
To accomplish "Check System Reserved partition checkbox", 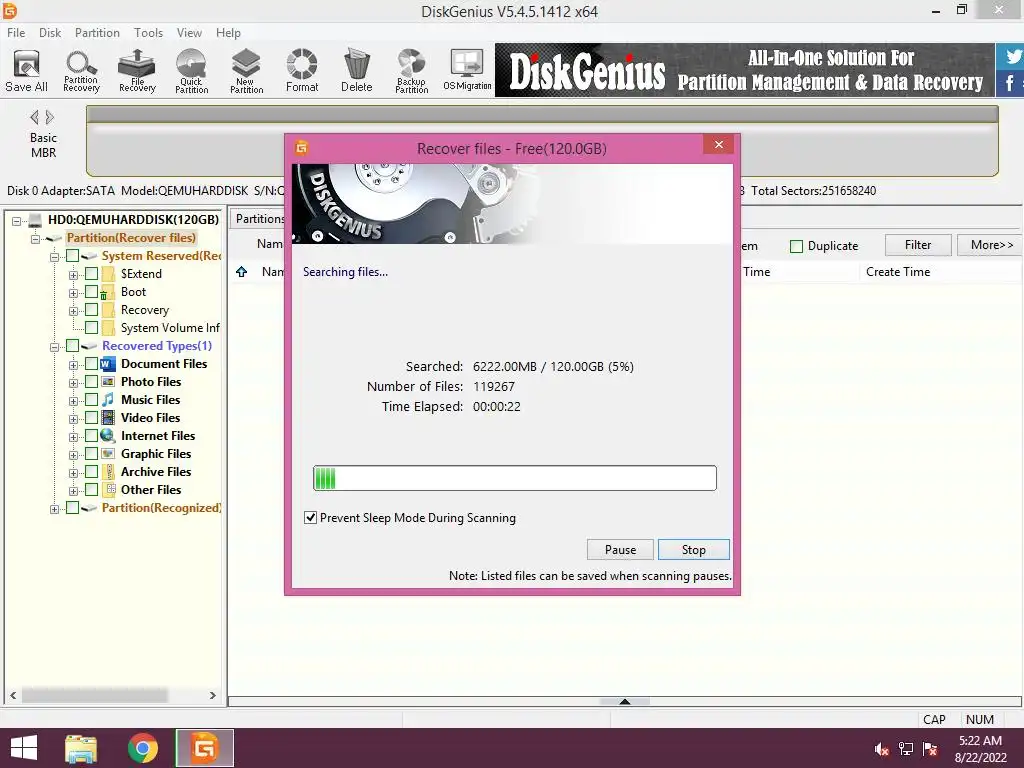I will coord(72,255).
